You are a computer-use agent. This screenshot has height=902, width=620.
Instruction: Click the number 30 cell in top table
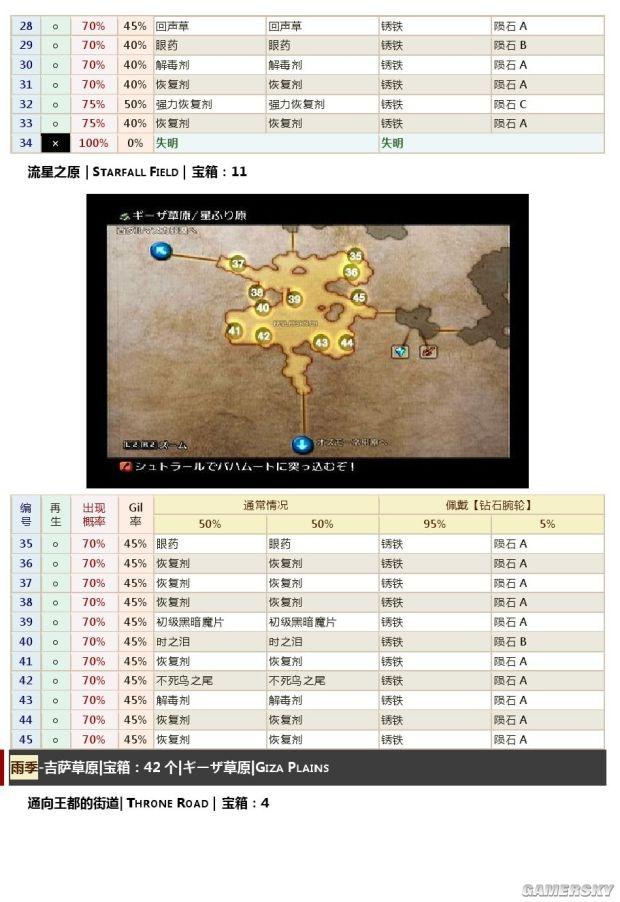[x=26, y=65]
